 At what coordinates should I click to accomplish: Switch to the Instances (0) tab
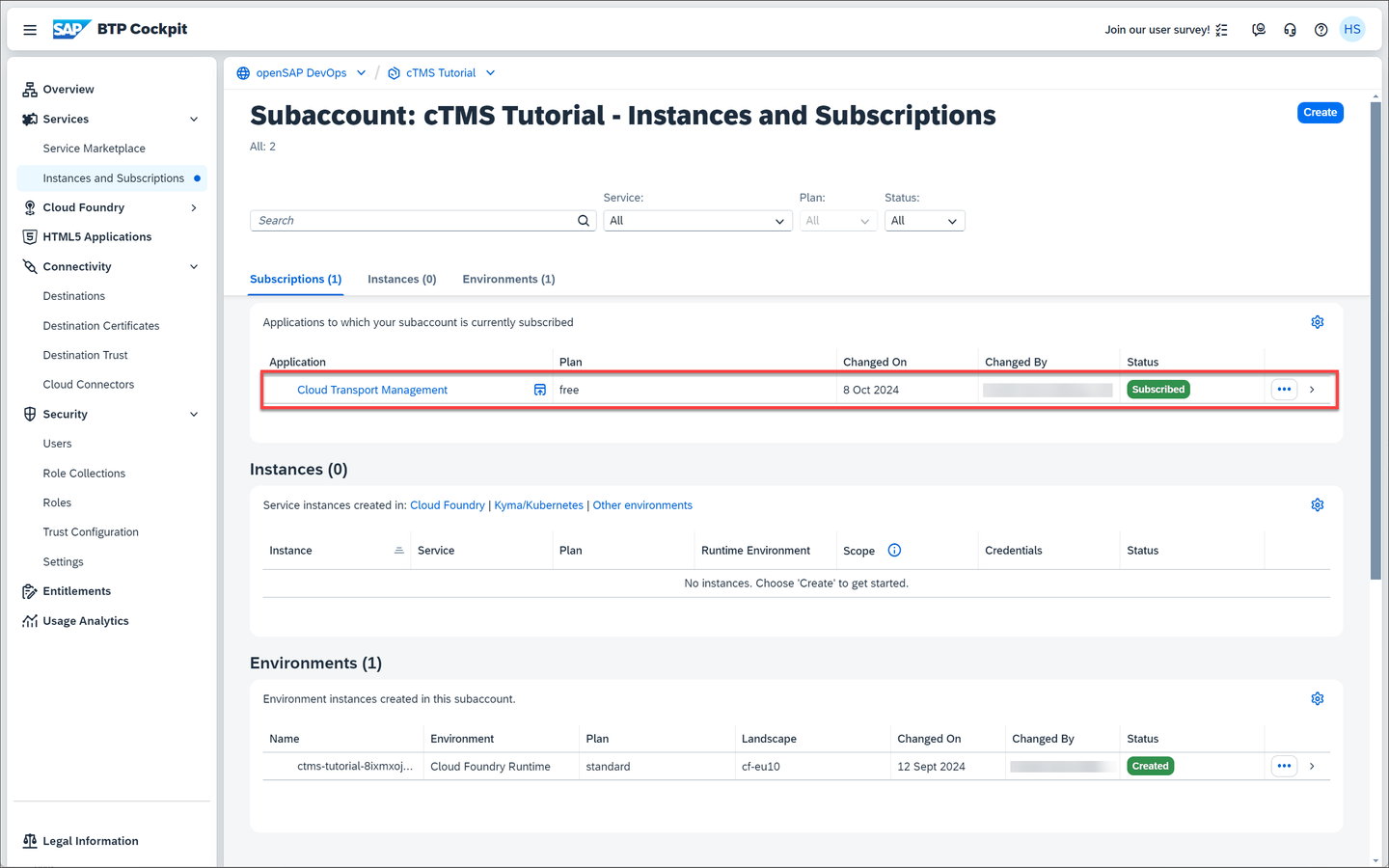[401, 280]
